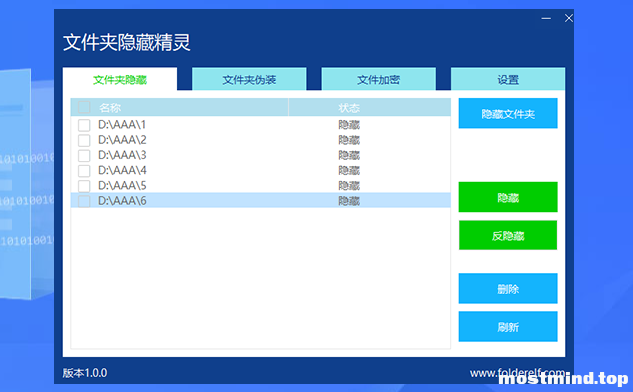This screenshot has width=633, height=392.
Task: Check the box for D:\AAA\1
Action: coord(84,125)
